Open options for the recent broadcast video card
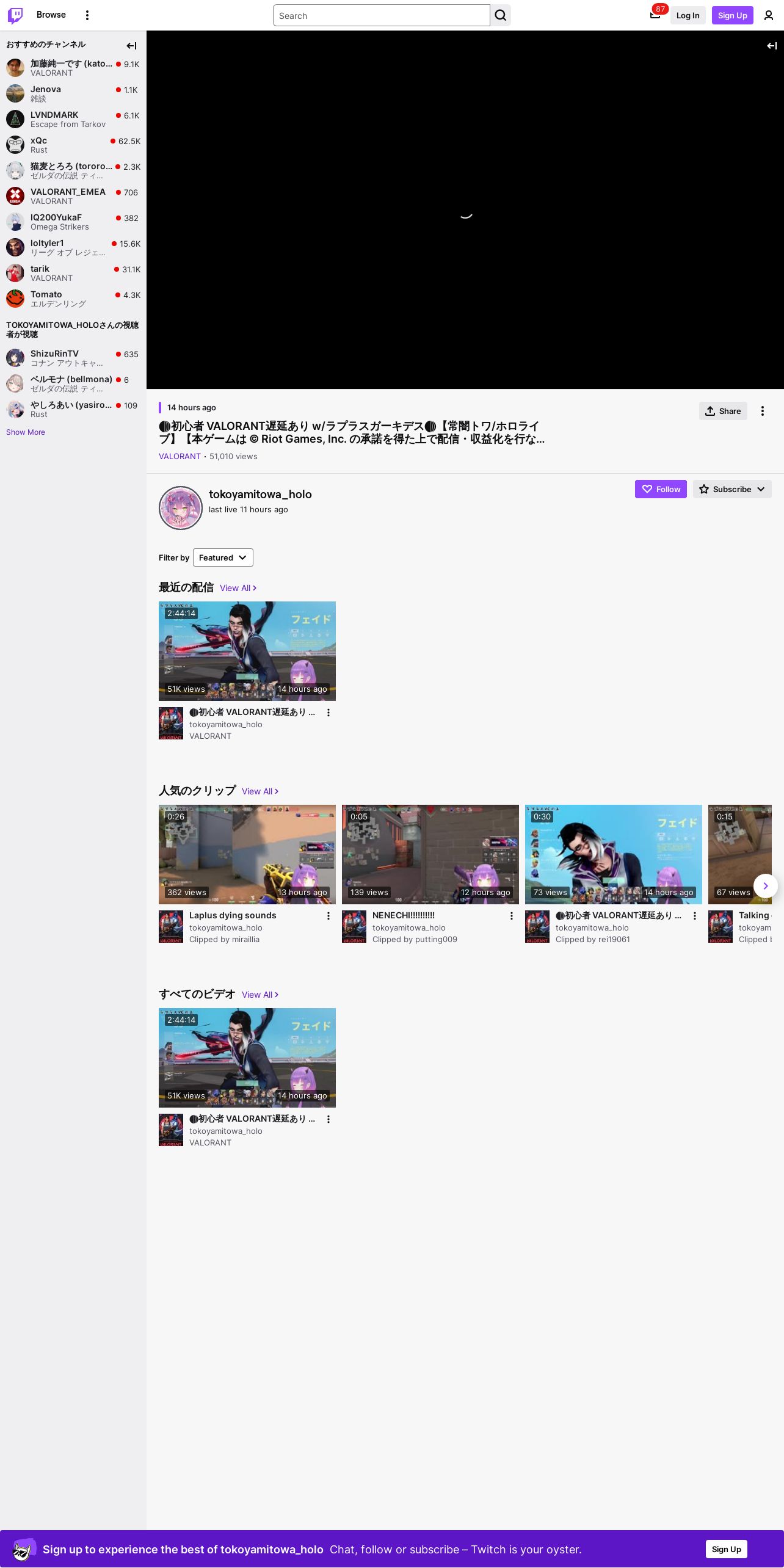784x1568 pixels. [x=328, y=713]
